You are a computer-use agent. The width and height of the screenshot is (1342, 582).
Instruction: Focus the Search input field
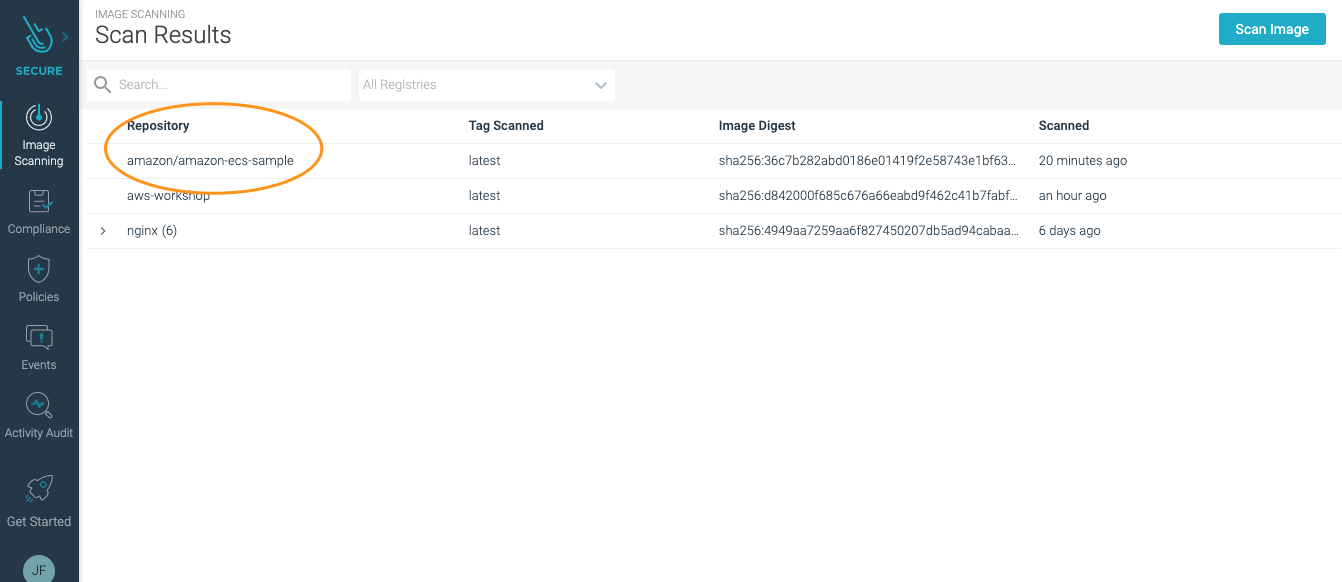point(219,85)
